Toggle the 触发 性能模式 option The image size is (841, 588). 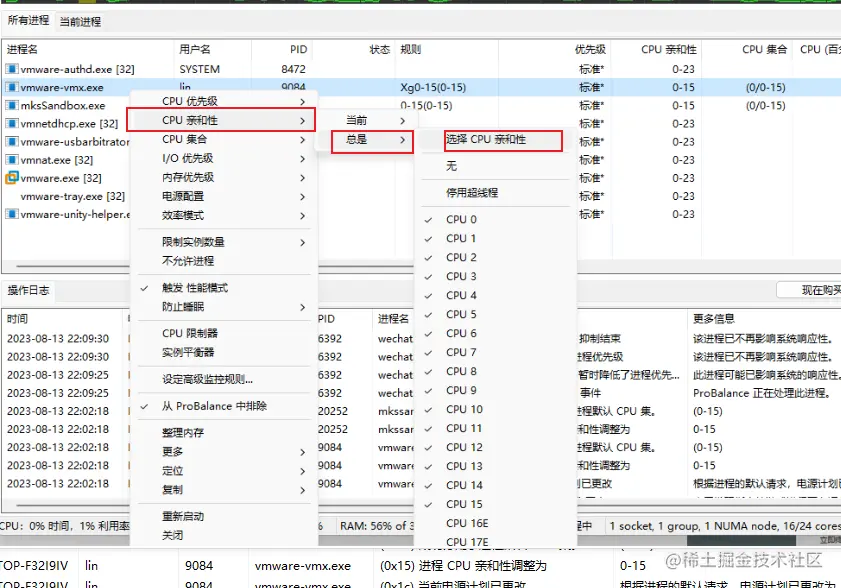(195, 288)
